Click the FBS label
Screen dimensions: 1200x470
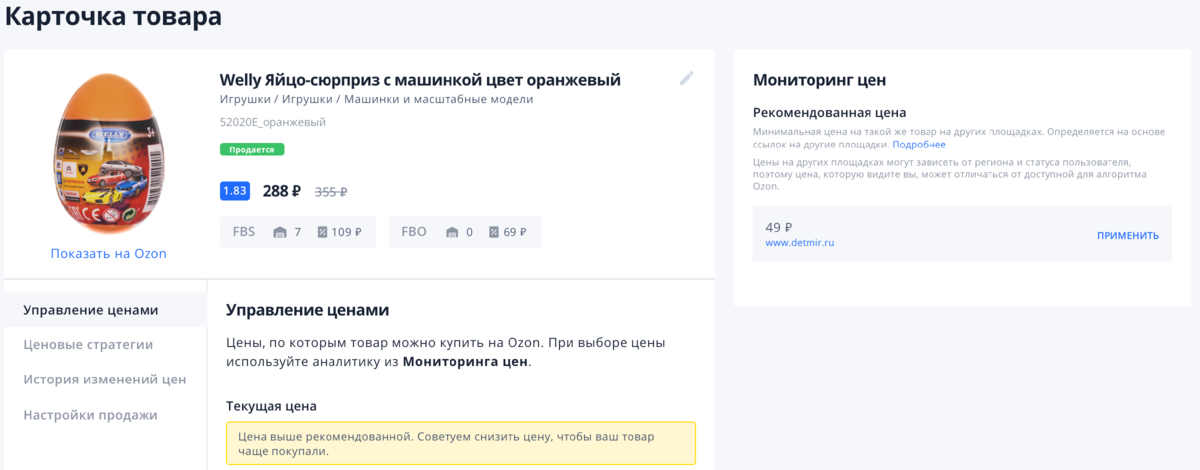(244, 232)
